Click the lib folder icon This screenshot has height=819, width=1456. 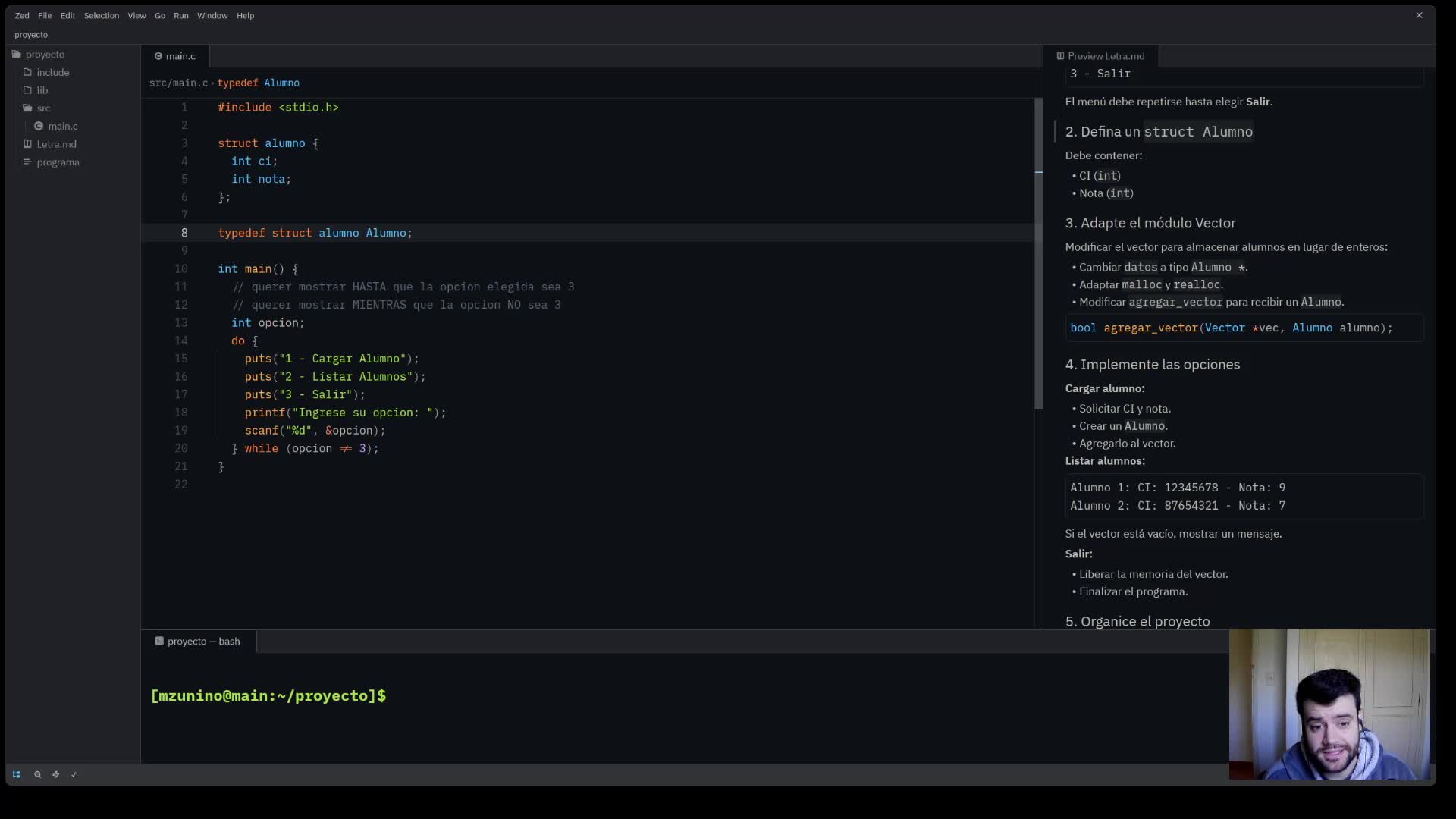(27, 89)
